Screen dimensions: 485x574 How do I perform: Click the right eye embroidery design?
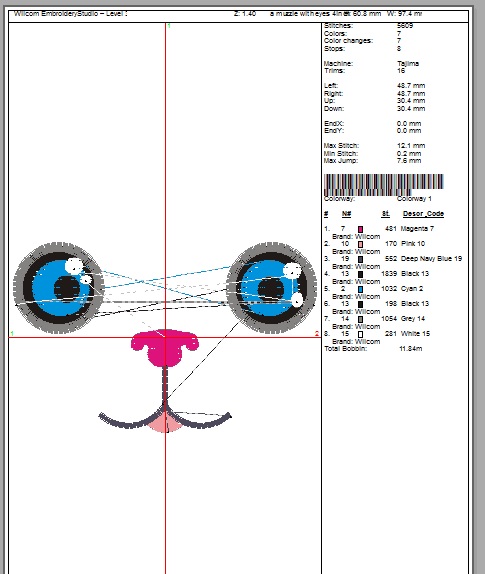[271, 288]
